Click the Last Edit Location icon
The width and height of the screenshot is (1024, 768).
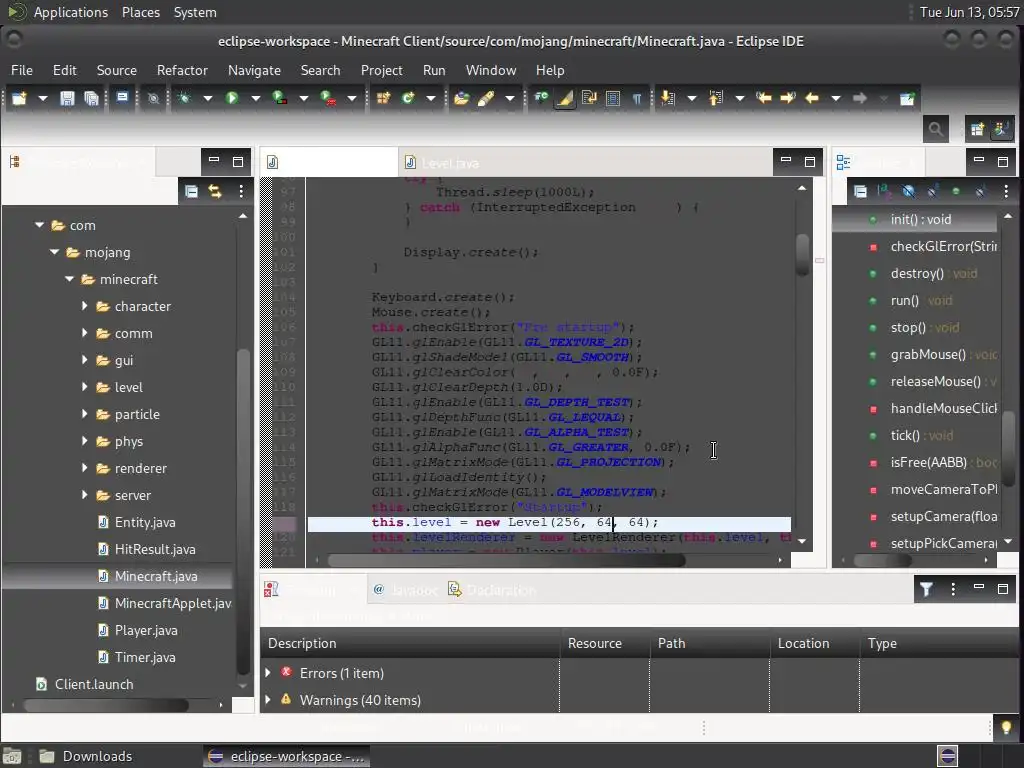[x=763, y=98]
